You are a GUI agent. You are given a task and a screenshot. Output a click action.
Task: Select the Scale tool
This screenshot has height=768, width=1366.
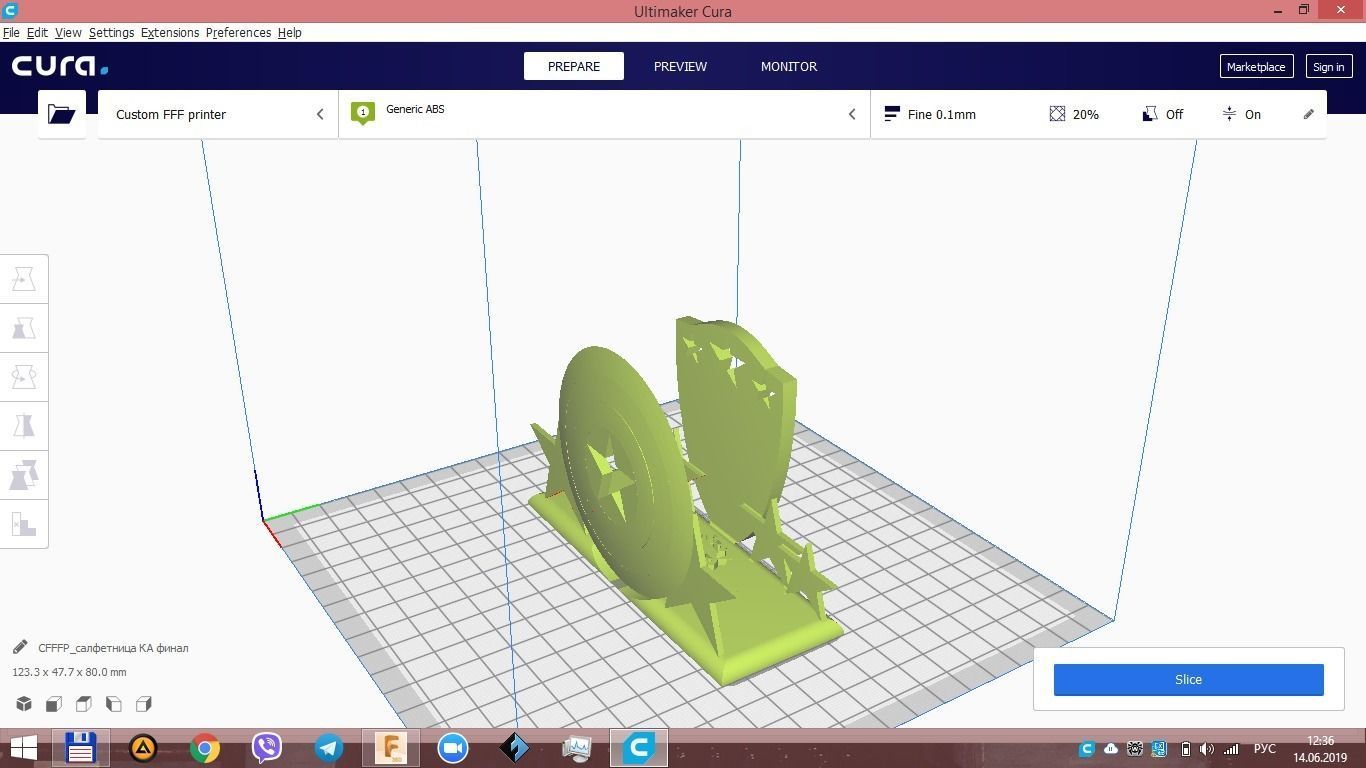[x=24, y=328]
